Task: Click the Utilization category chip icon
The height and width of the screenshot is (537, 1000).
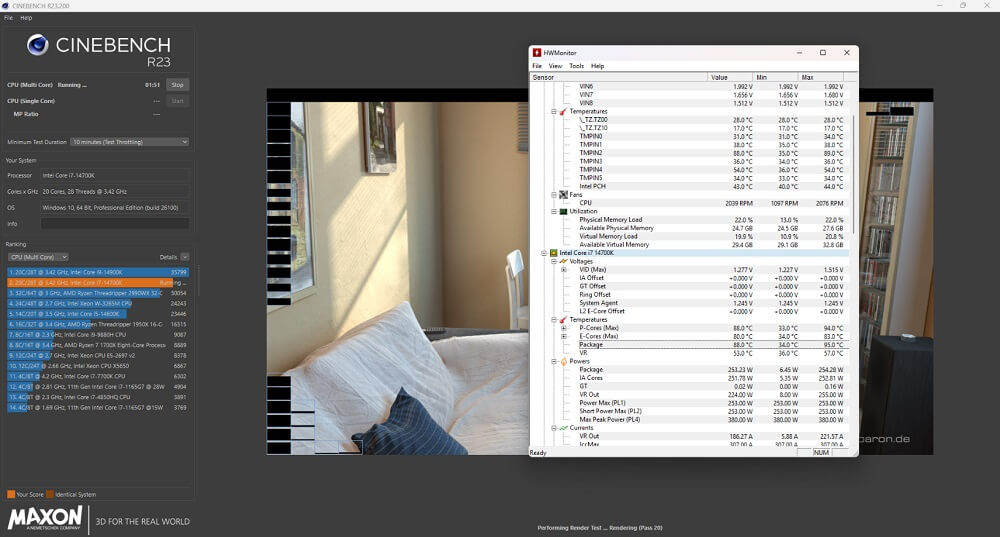Action: 563,211
